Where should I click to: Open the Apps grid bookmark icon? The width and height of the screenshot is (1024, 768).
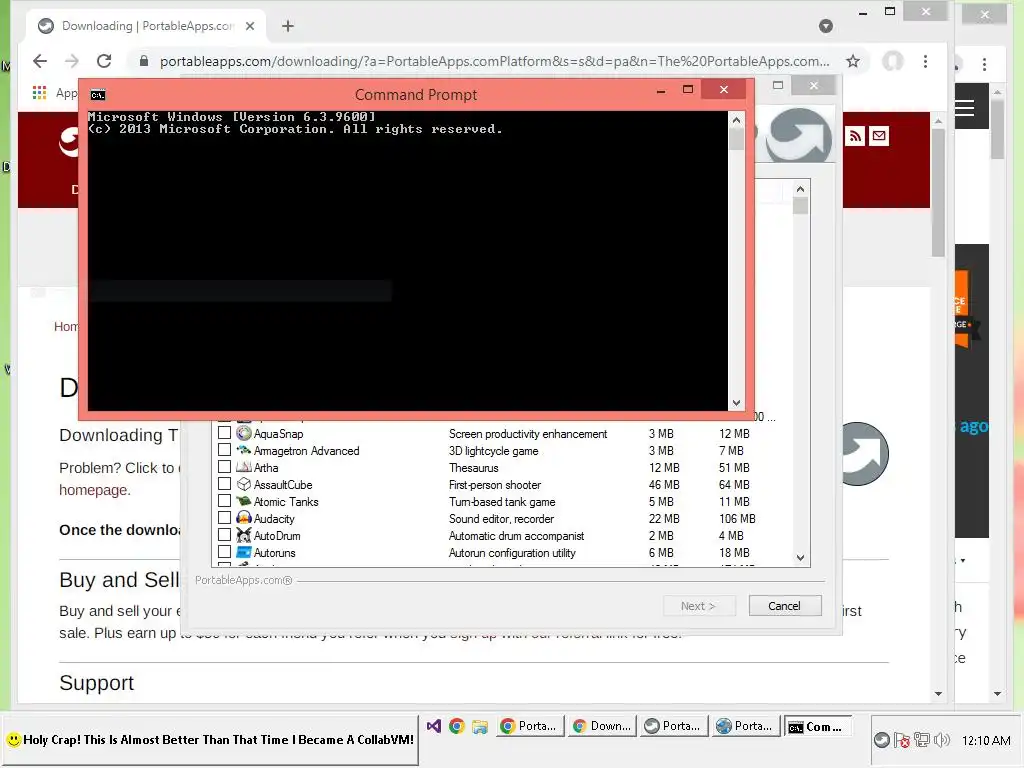click(39, 93)
